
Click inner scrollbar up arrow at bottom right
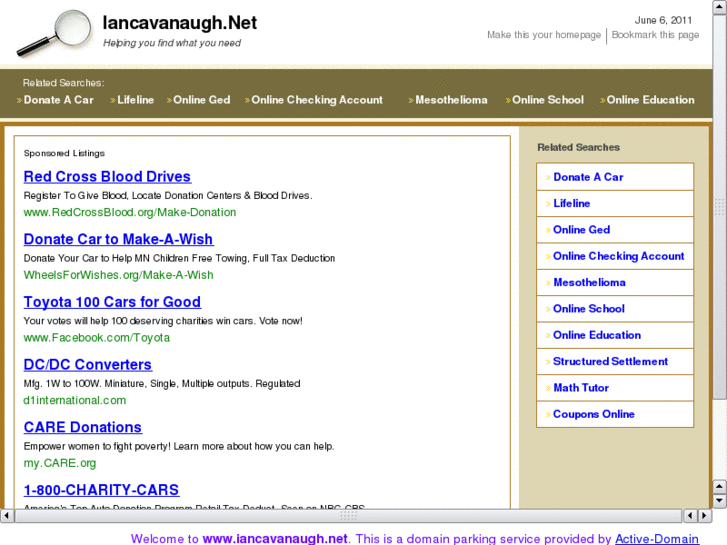(719, 487)
